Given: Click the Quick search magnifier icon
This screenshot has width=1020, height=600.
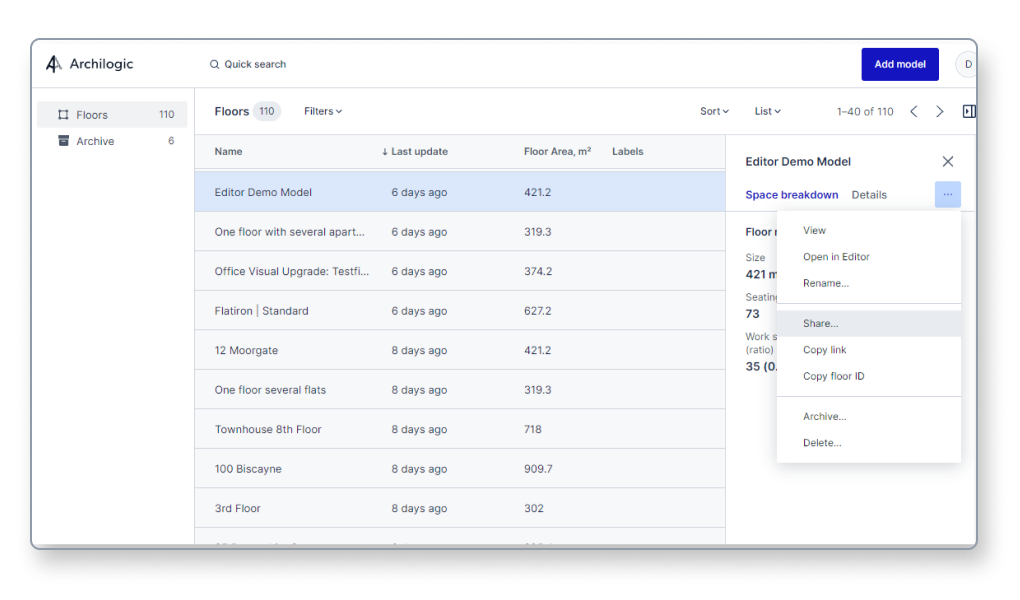Looking at the screenshot, I should (213, 63).
